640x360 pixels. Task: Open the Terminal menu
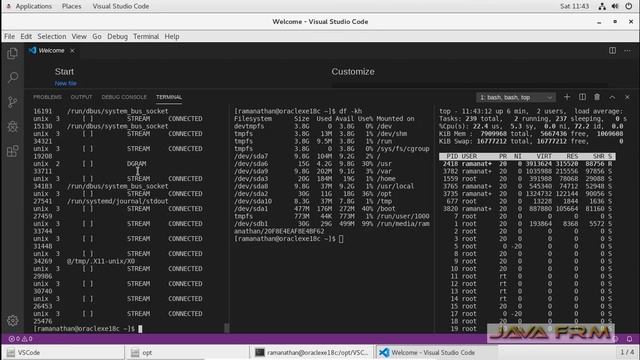coord(146,36)
